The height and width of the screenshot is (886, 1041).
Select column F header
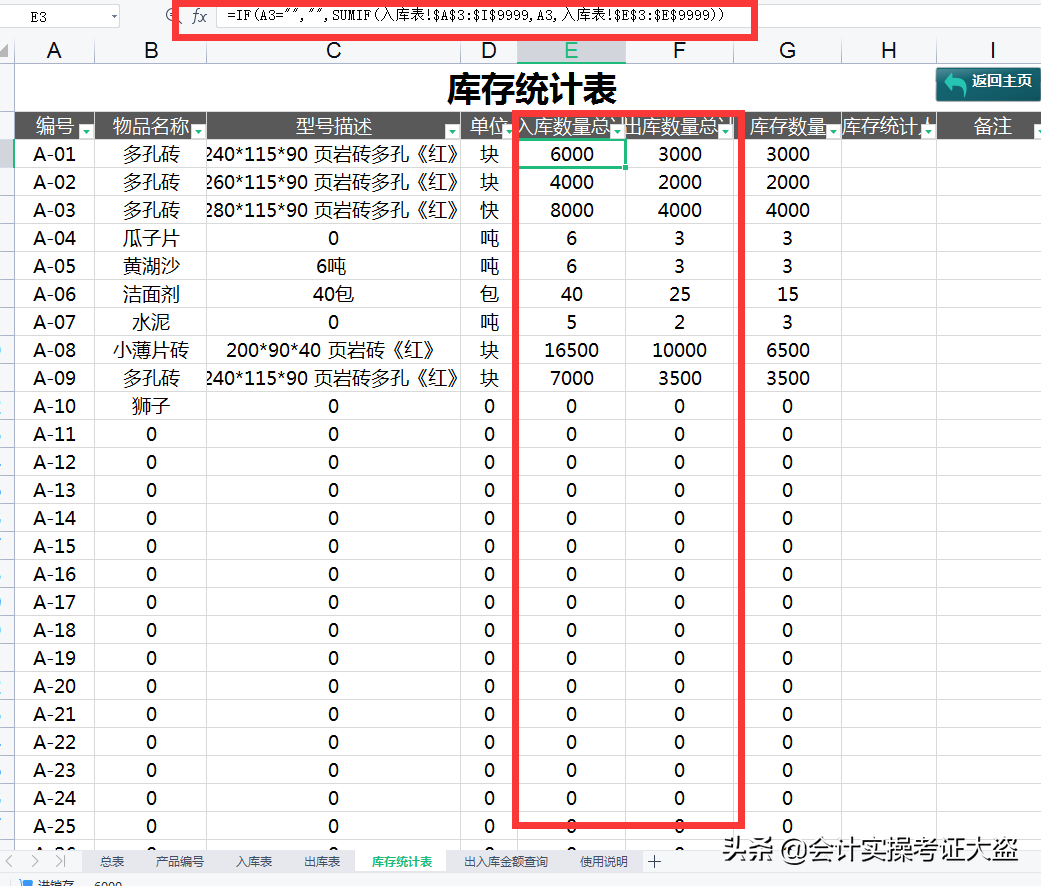pos(679,50)
